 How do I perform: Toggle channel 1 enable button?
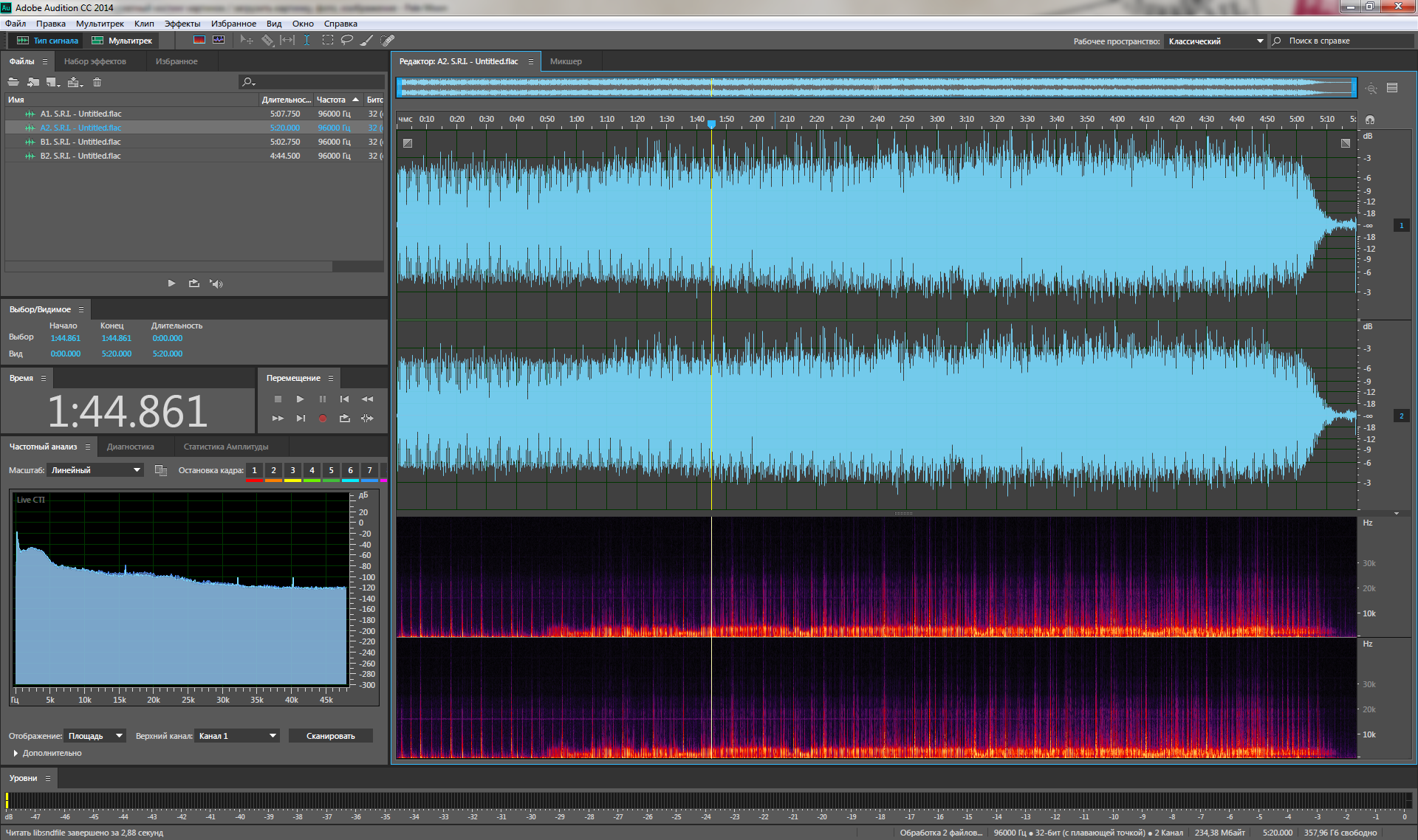pyautogui.click(x=1401, y=226)
